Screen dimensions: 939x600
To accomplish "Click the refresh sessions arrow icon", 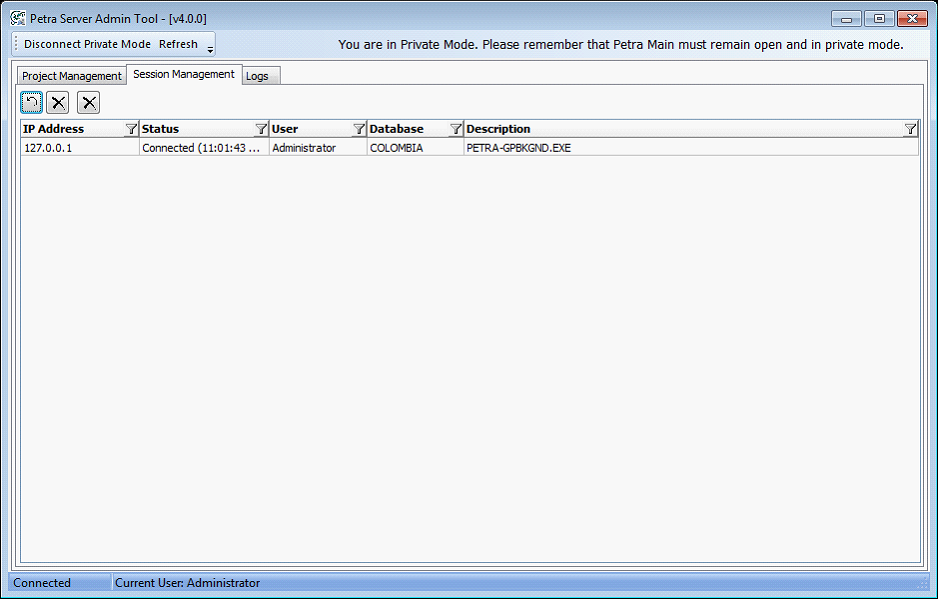I will point(32,102).
